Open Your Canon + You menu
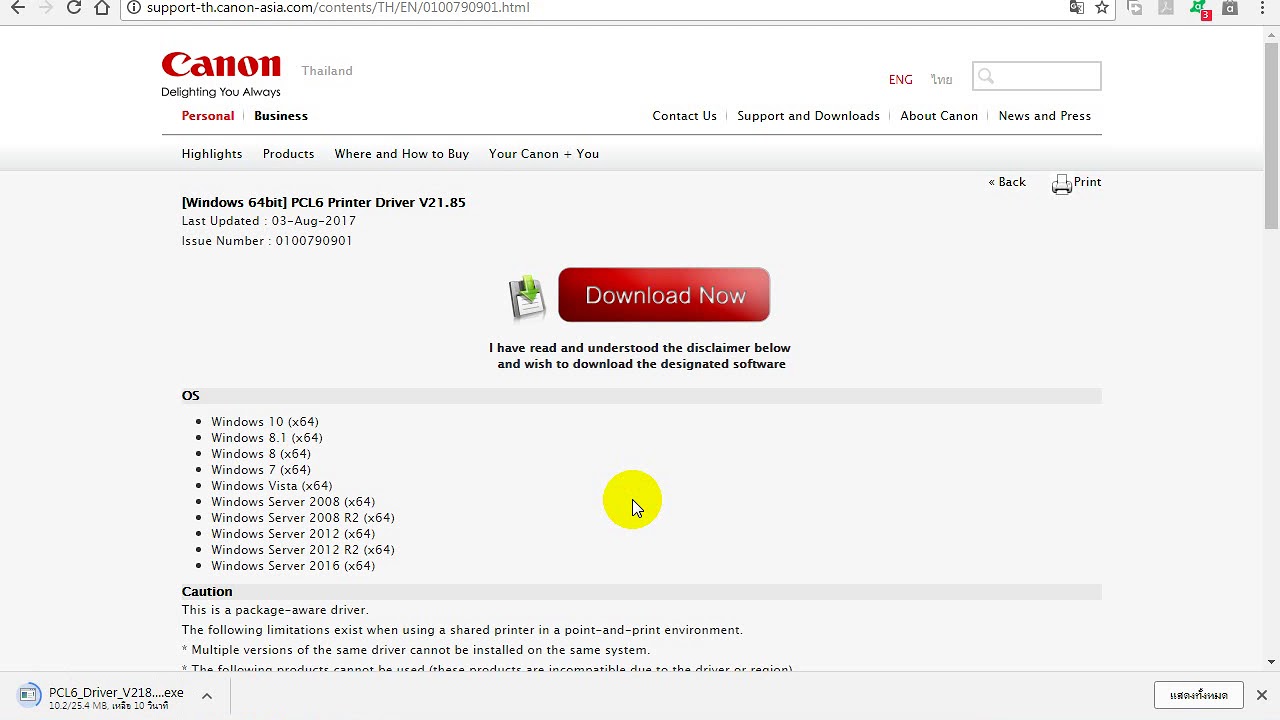 pyautogui.click(x=544, y=154)
